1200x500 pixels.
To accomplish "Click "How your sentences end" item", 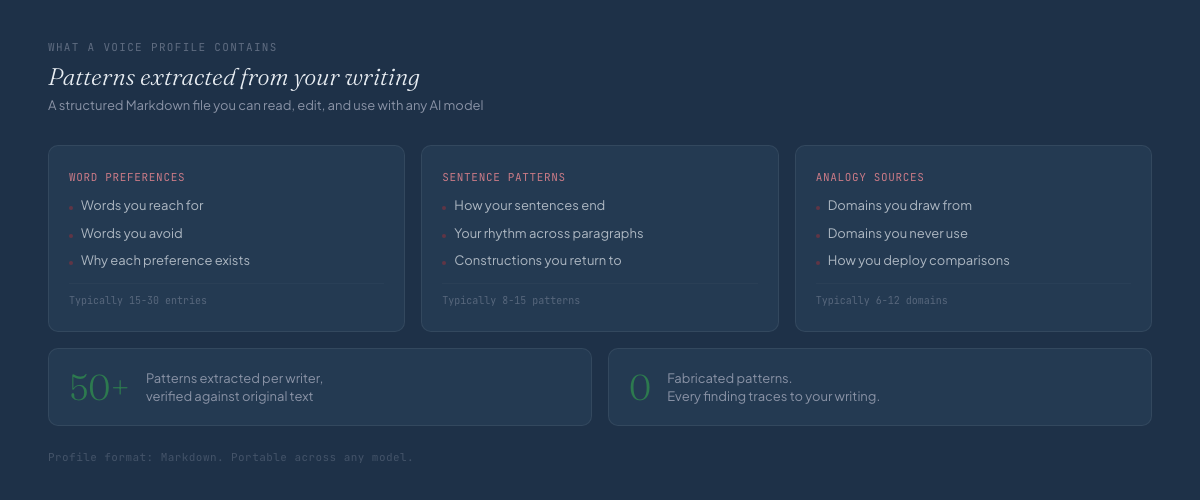I will click(x=529, y=206).
